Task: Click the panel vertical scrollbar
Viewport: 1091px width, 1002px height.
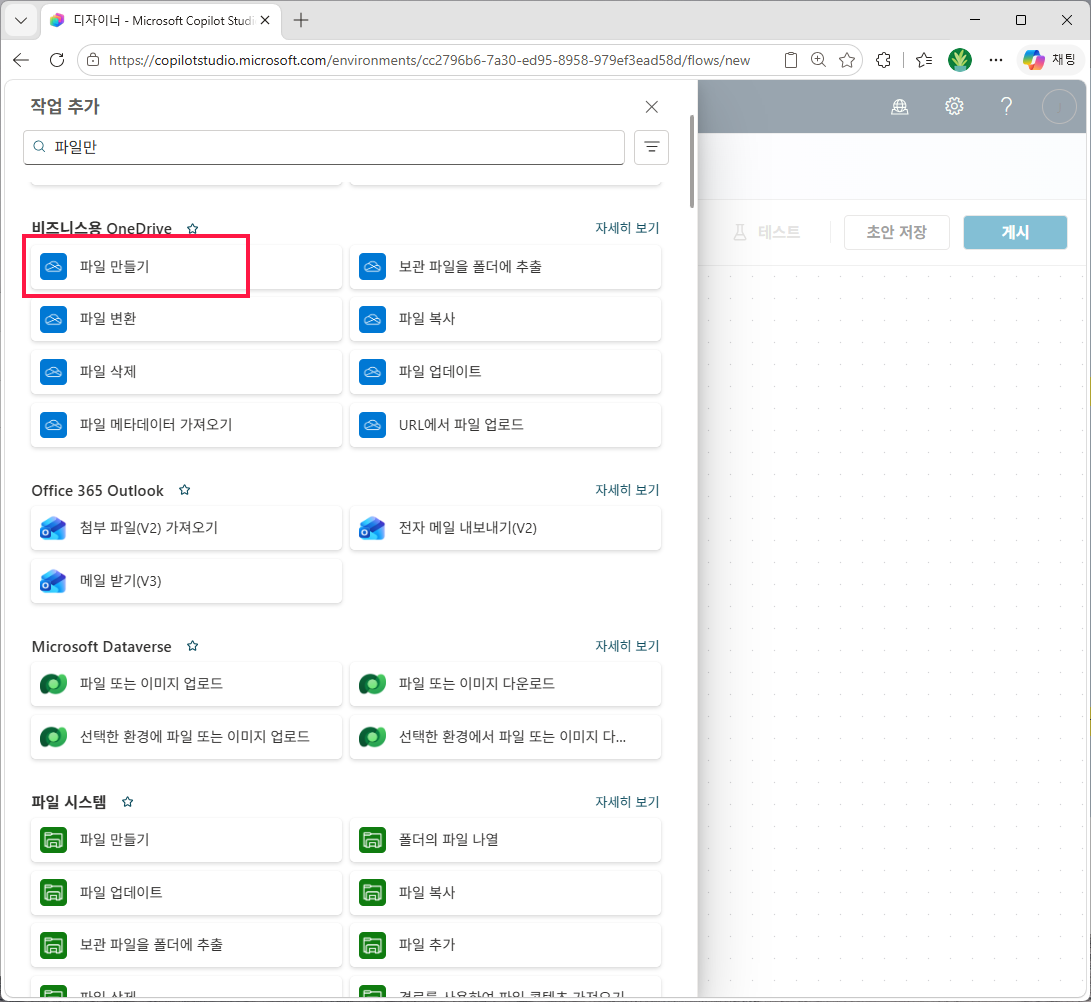Action: (x=692, y=161)
